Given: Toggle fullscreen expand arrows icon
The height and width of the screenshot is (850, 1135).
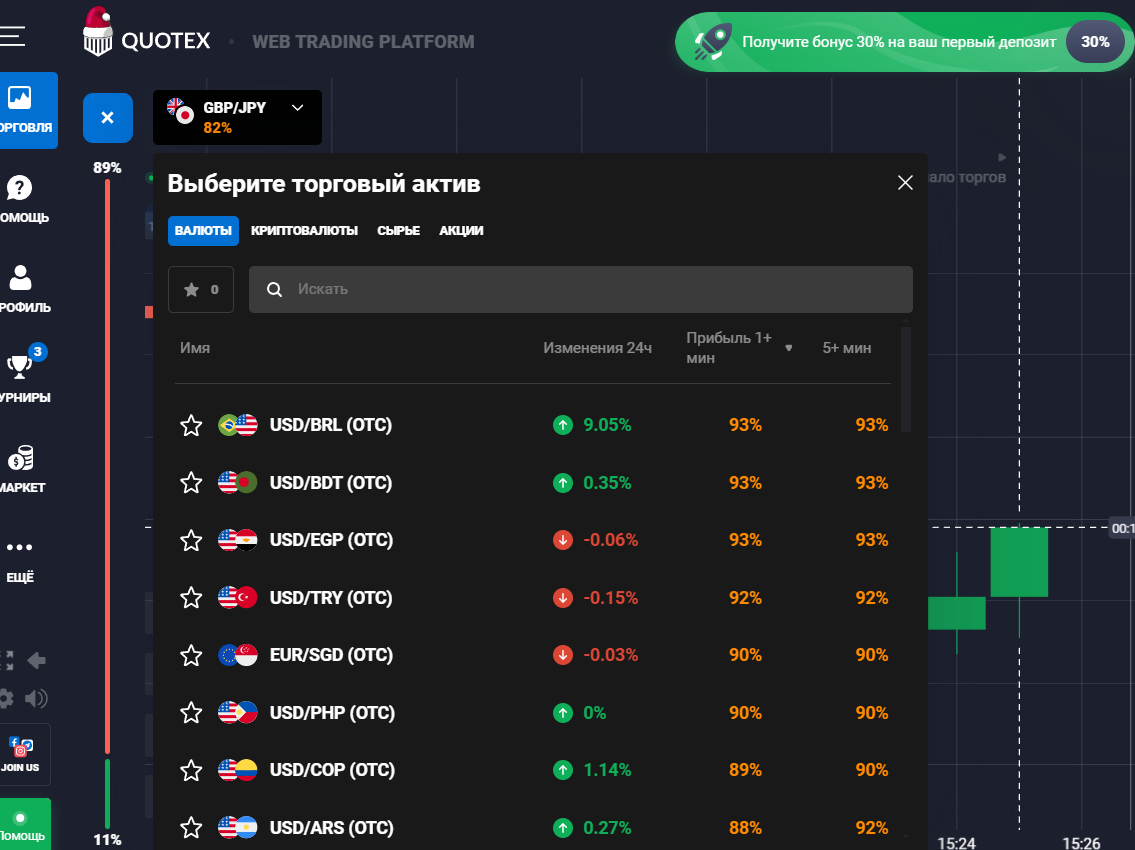Looking at the screenshot, I should [x=7, y=660].
